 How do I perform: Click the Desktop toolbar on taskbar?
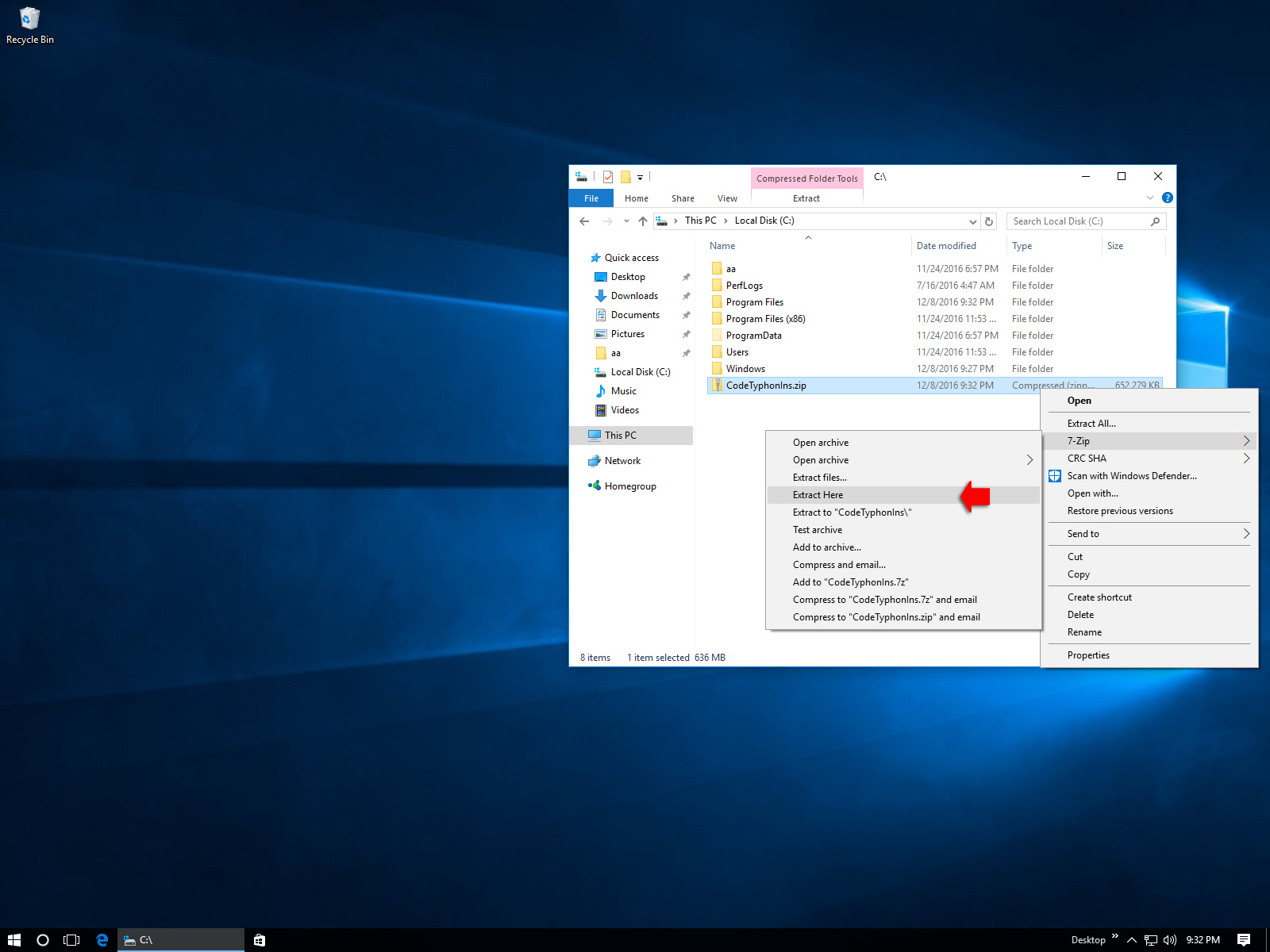[1088, 940]
